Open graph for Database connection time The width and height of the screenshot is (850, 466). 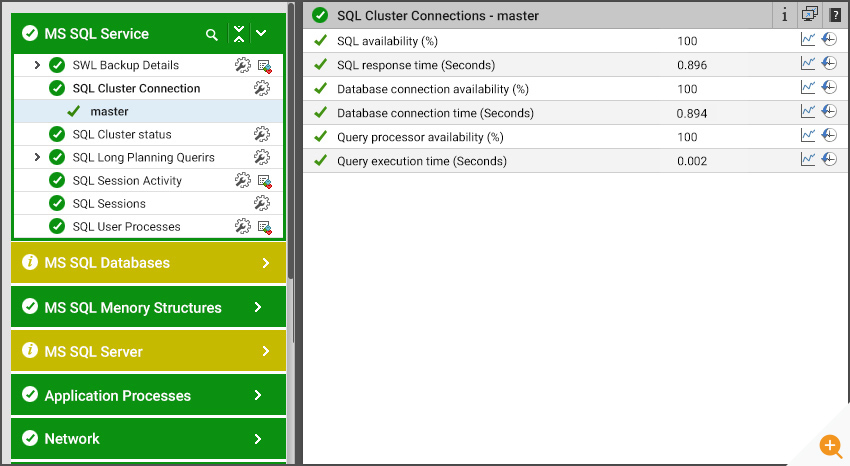click(x=808, y=111)
